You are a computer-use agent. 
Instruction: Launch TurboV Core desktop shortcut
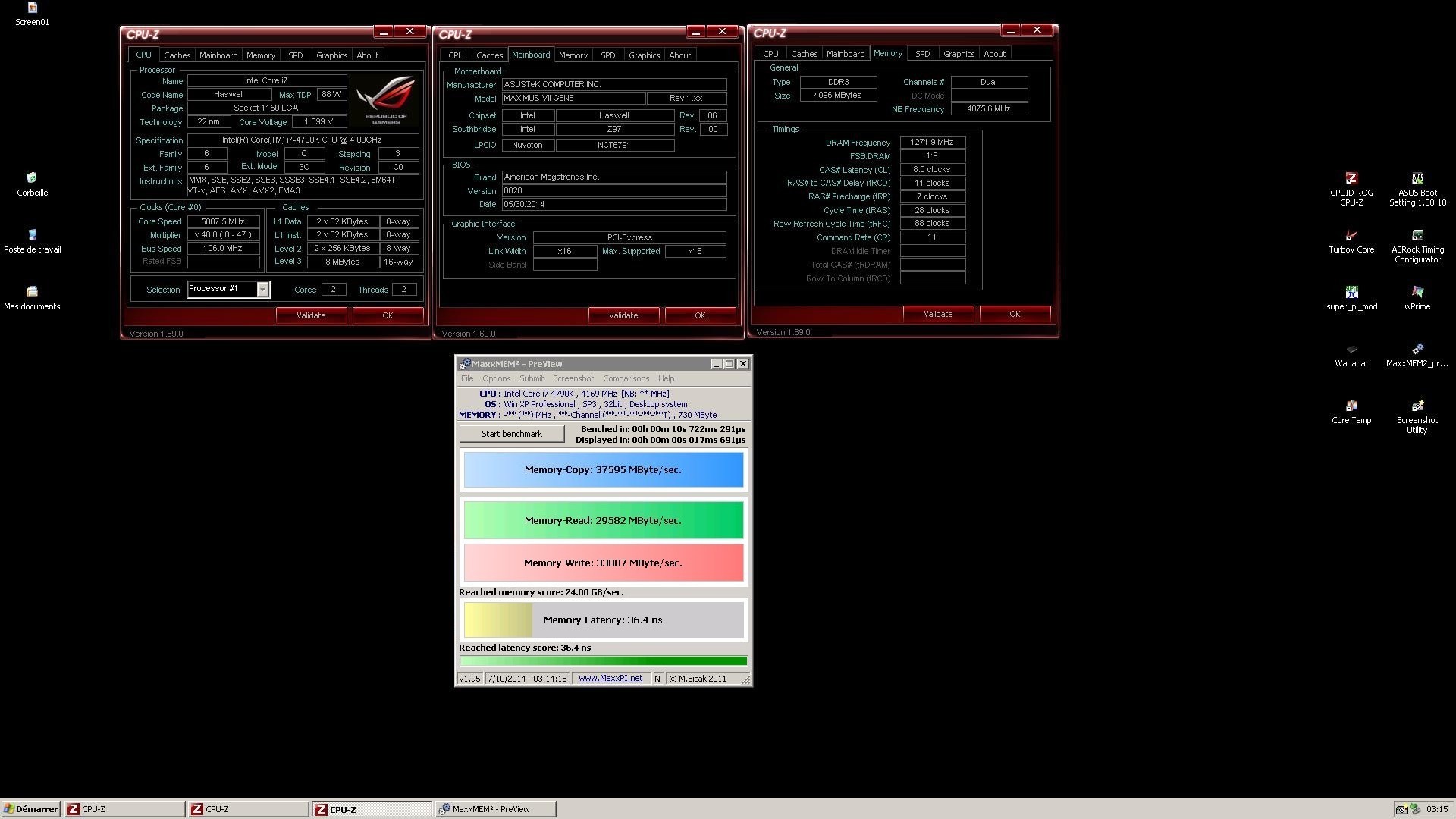point(1351,241)
